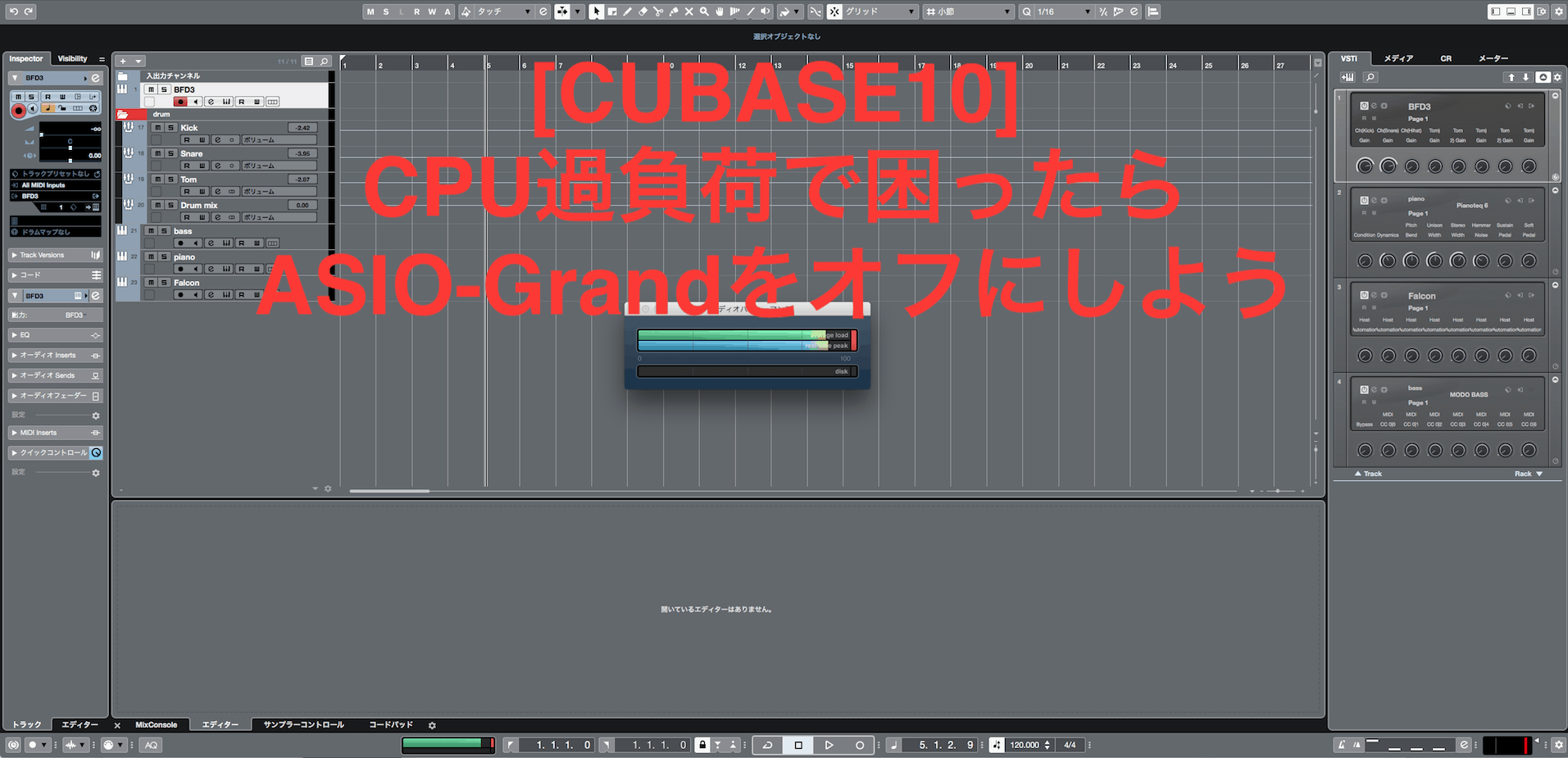1568x758 pixels.
Task: Open transport bar setup gear
Action: [1559, 745]
